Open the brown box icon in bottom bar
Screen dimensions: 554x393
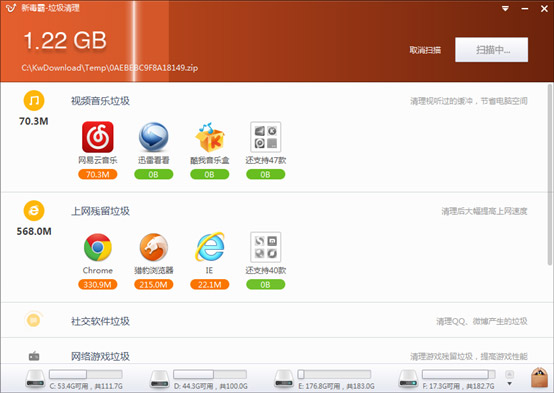pyautogui.click(x=539, y=377)
